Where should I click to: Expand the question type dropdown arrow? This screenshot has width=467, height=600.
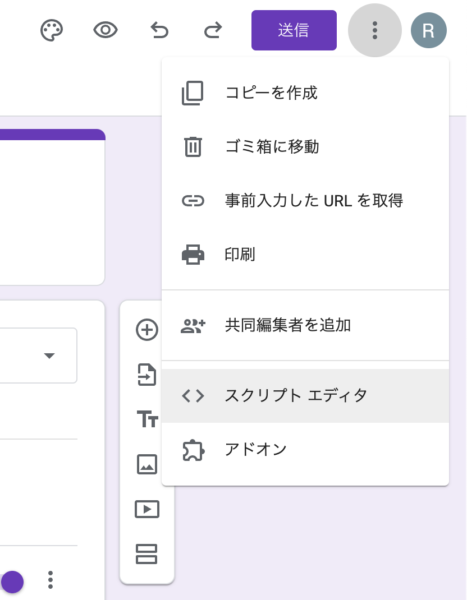pos(49,355)
